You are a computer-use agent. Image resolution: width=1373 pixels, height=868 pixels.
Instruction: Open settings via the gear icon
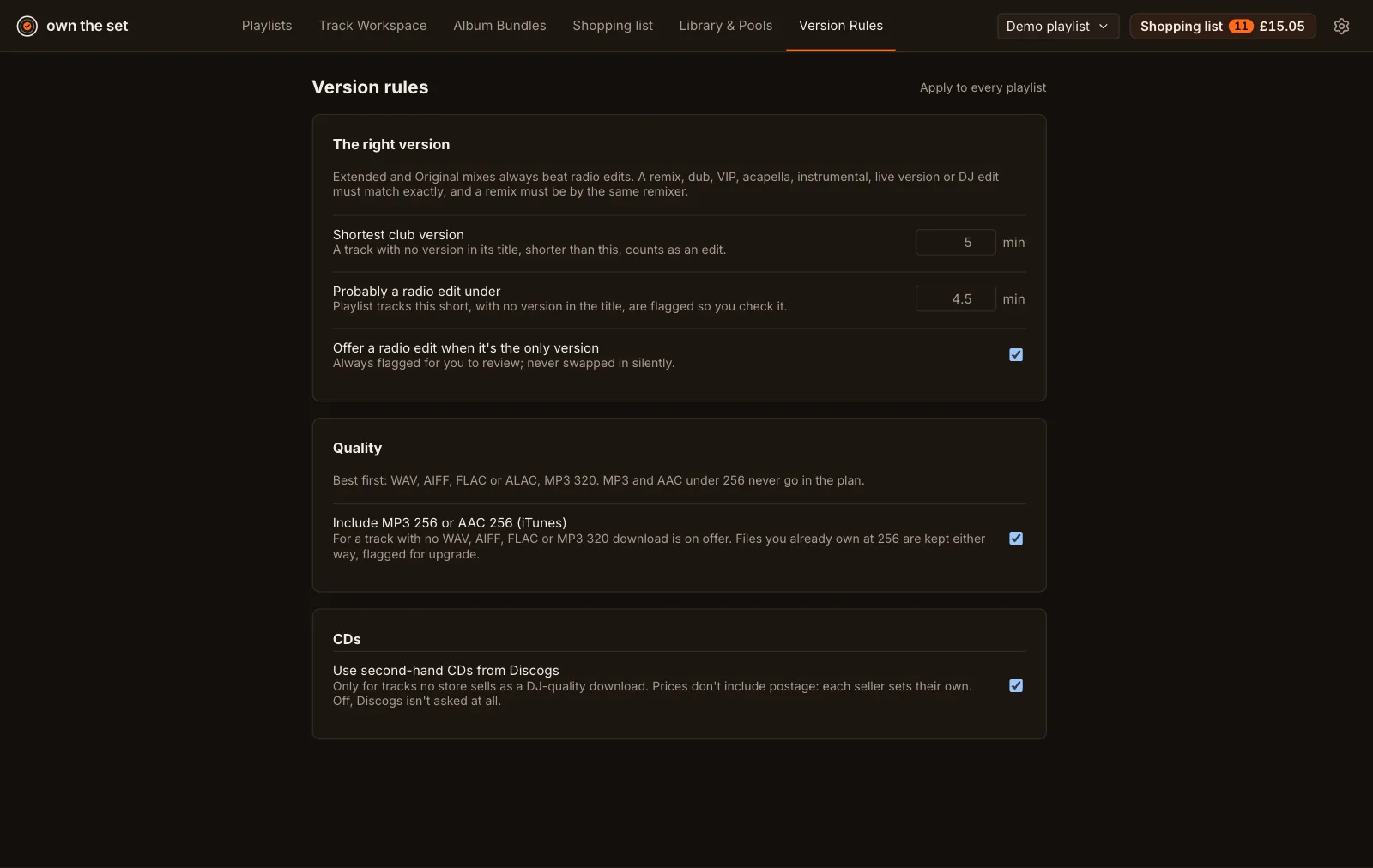tap(1341, 26)
